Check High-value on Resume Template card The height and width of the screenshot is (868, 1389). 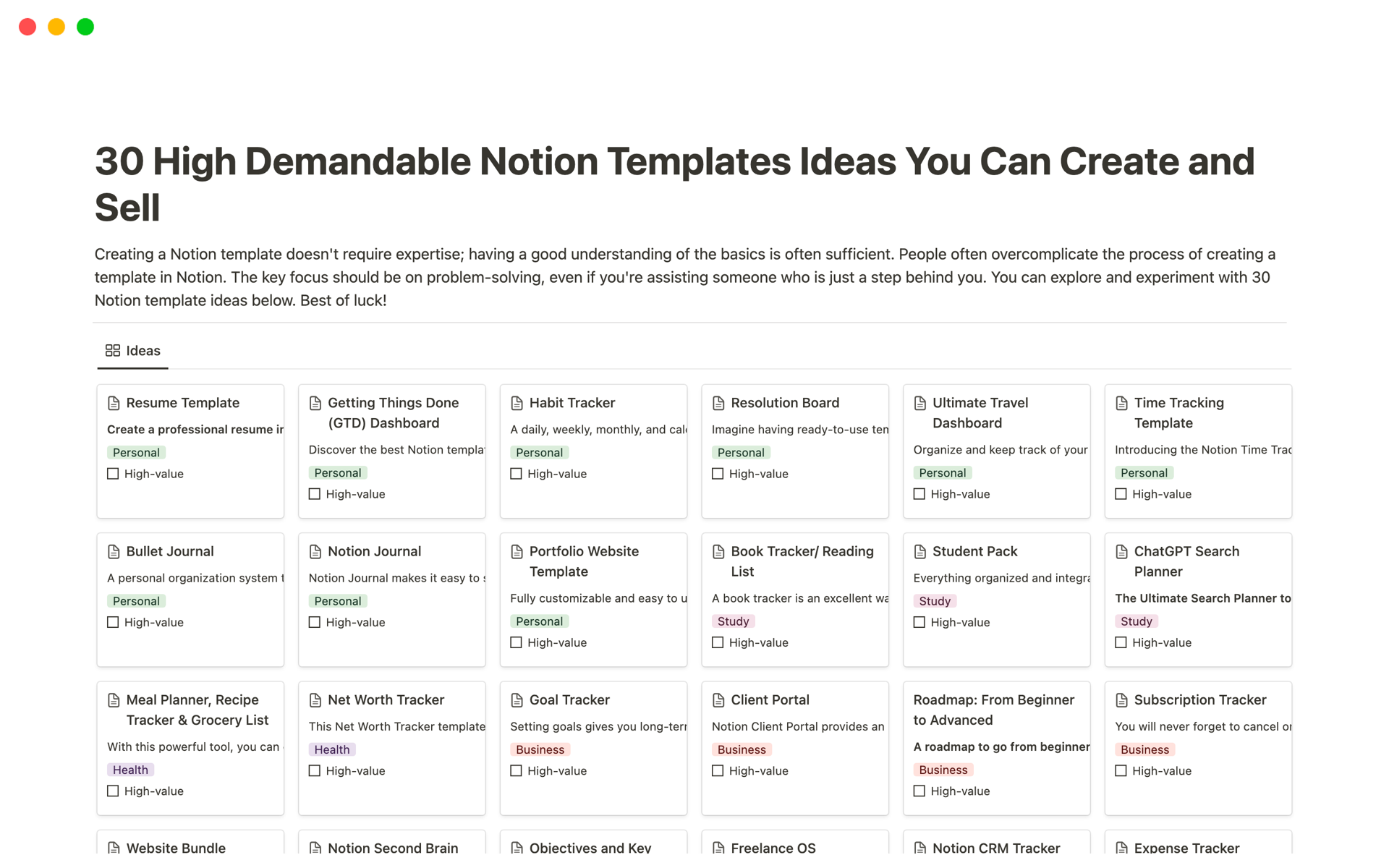(113, 474)
